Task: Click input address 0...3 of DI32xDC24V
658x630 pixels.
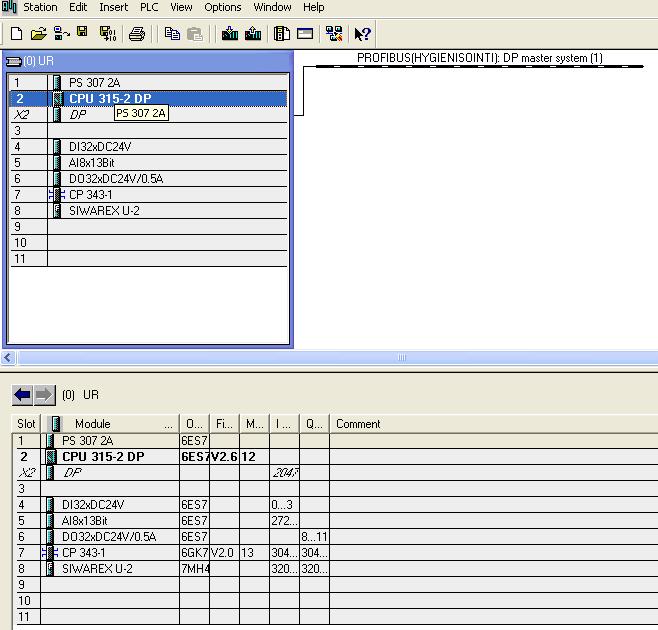Action: point(285,505)
